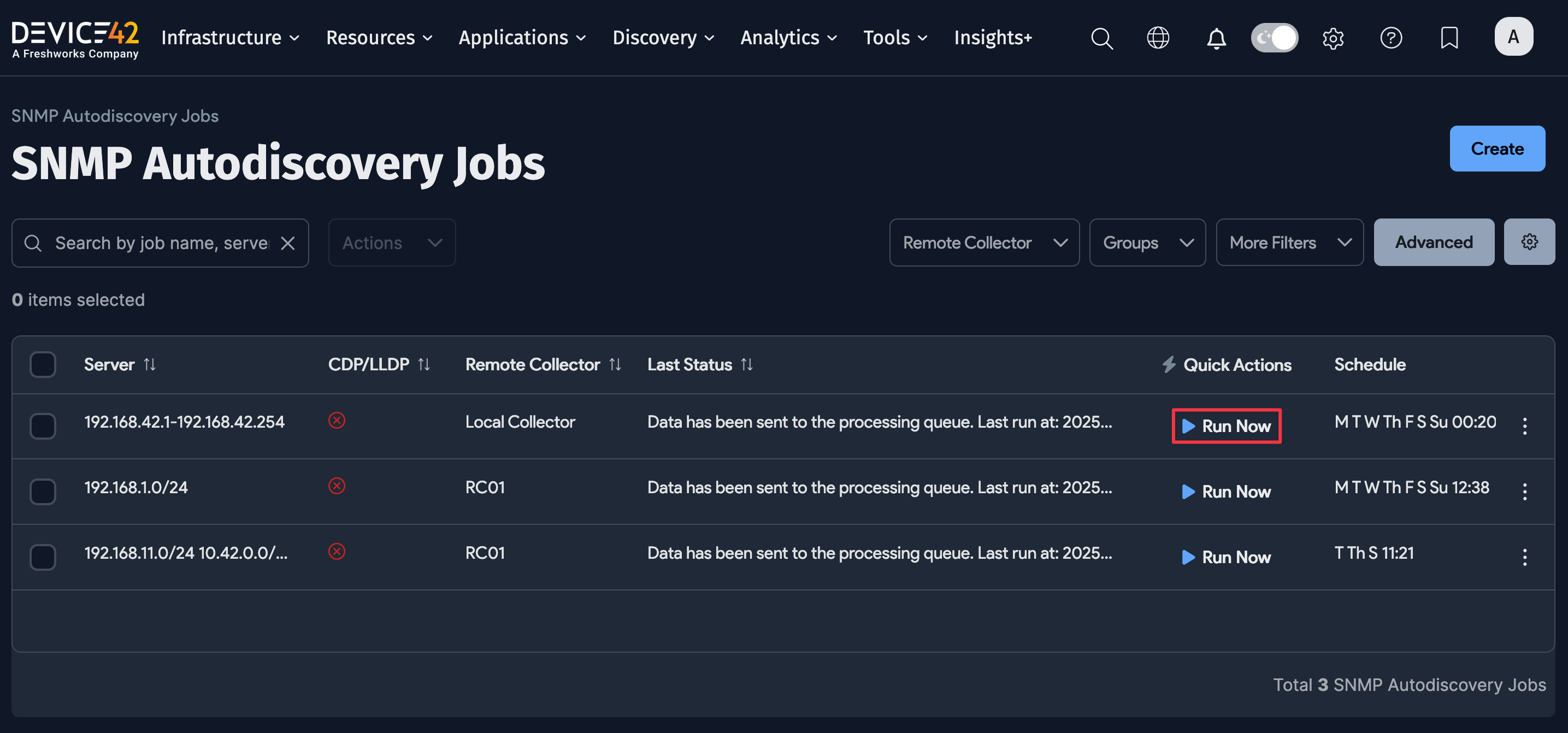Click the red CDP/LLDP error icon on 192.168.1.0/24
Viewport: 1568px width, 733px height.
point(337,486)
